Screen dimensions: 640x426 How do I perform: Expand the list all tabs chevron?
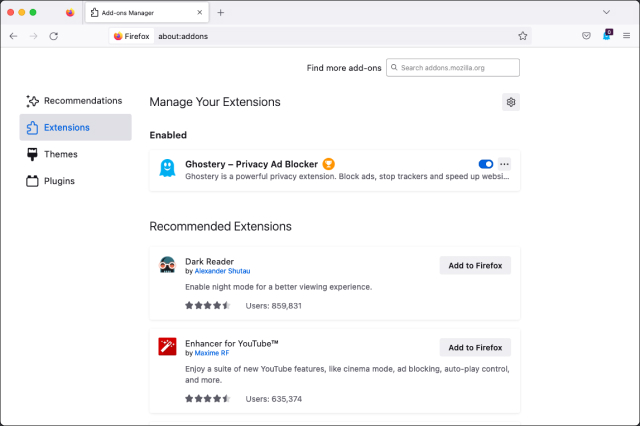point(606,12)
